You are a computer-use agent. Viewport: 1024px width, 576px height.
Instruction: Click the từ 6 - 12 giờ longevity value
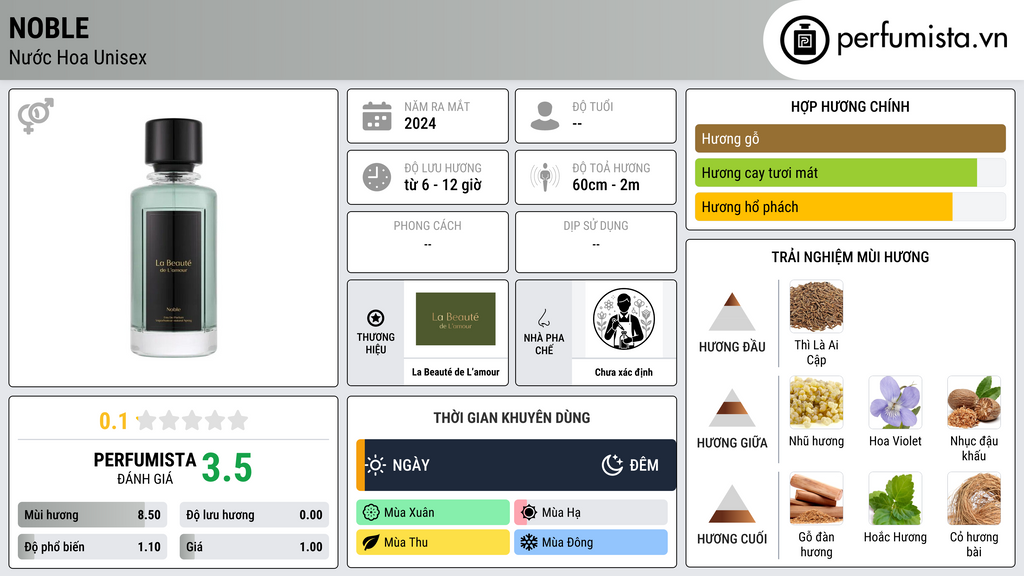pos(443,185)
